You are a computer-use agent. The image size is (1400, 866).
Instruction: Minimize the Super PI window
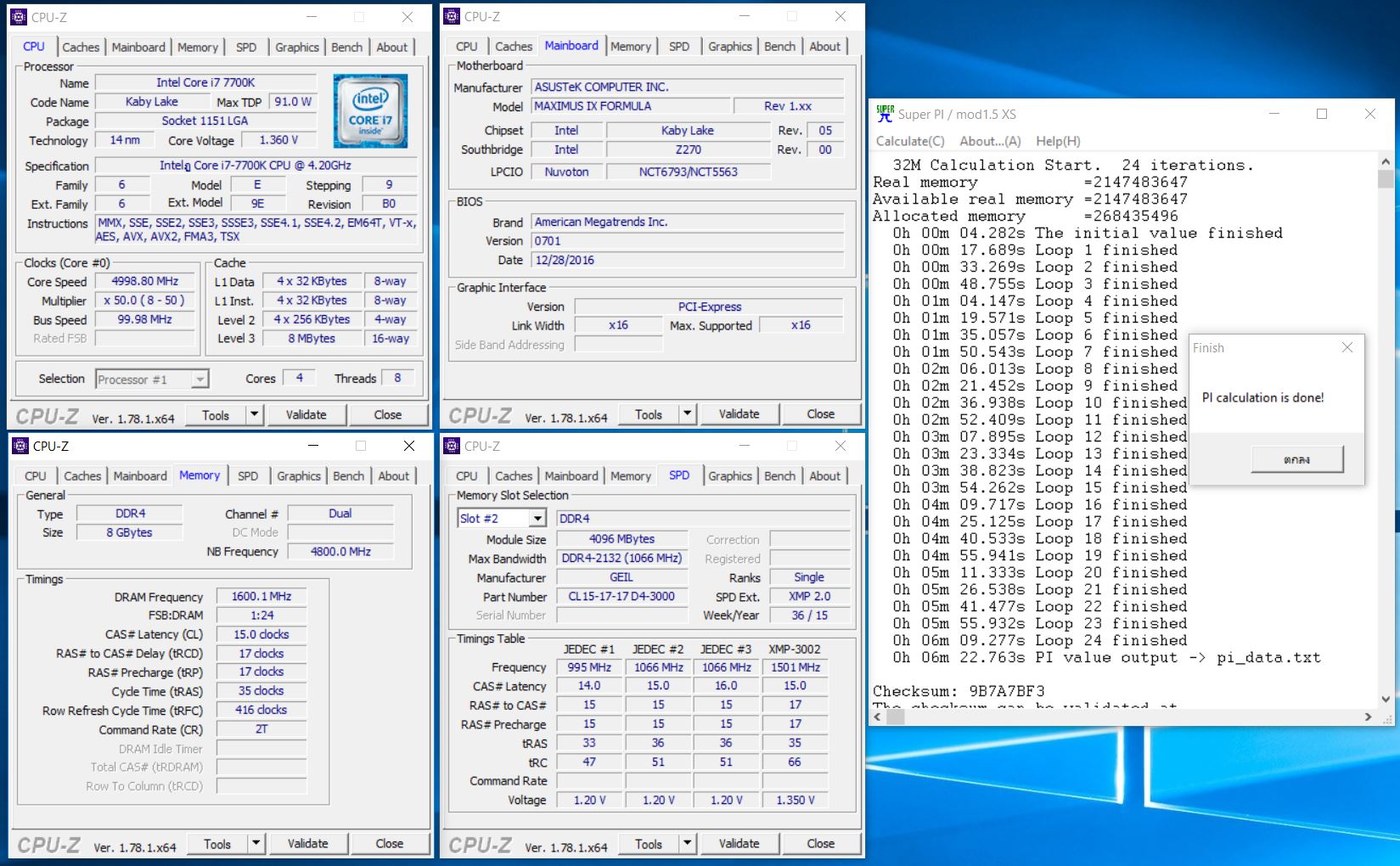[x=1273, y=114]
